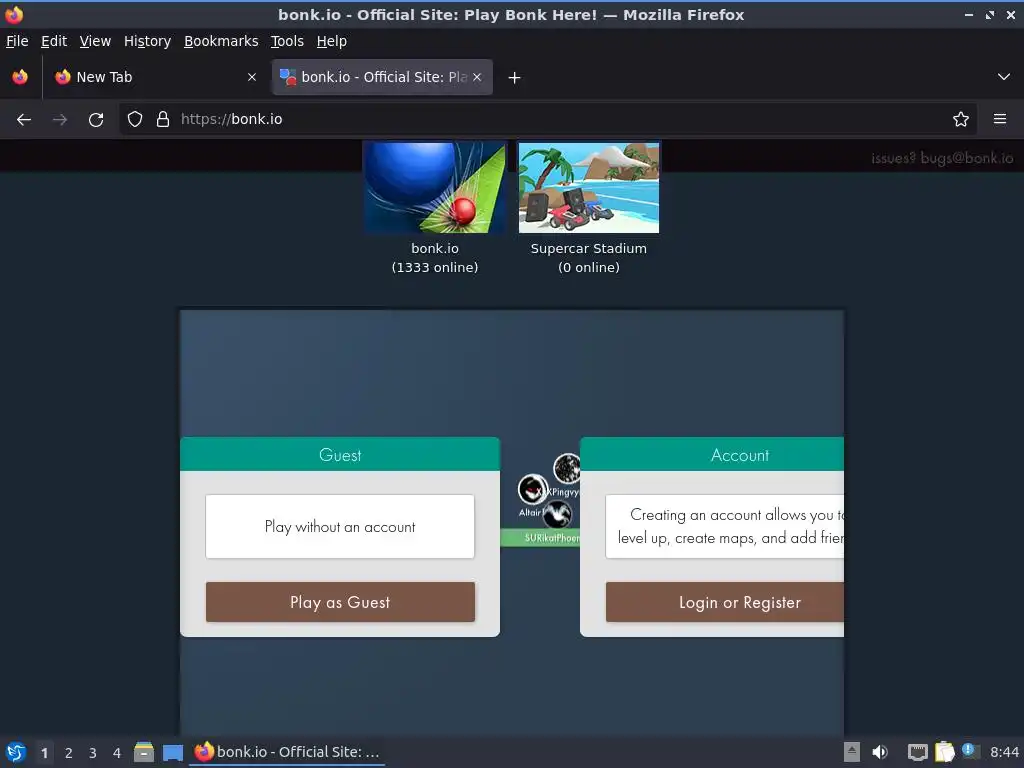Image resolution: width=1024 pixels, height=768 pixels.
Task: Select the Supercar Stadium thumbnail
Action: (589, 187)
